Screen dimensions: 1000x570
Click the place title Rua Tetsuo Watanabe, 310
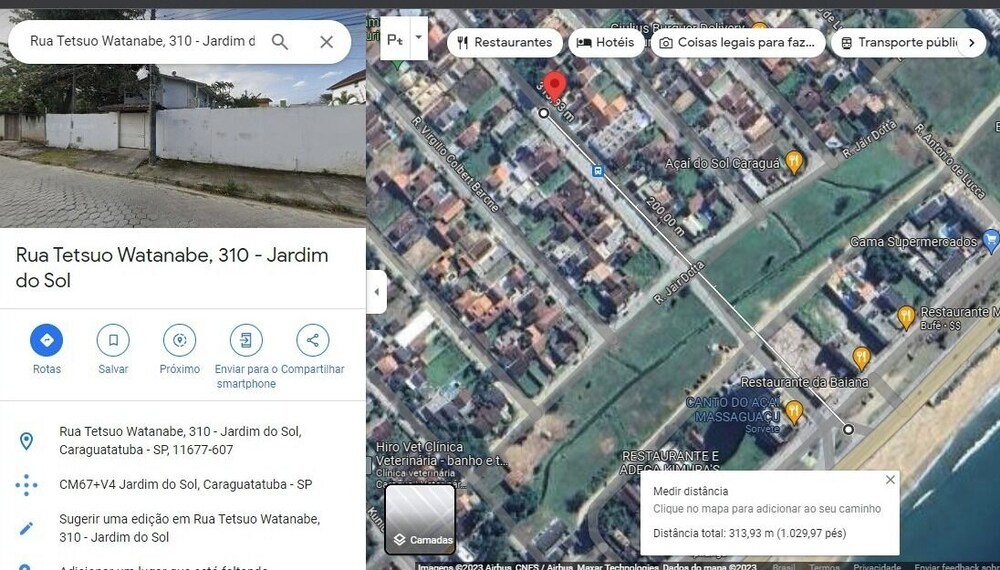pyautogui.click(x=172, y=268)
